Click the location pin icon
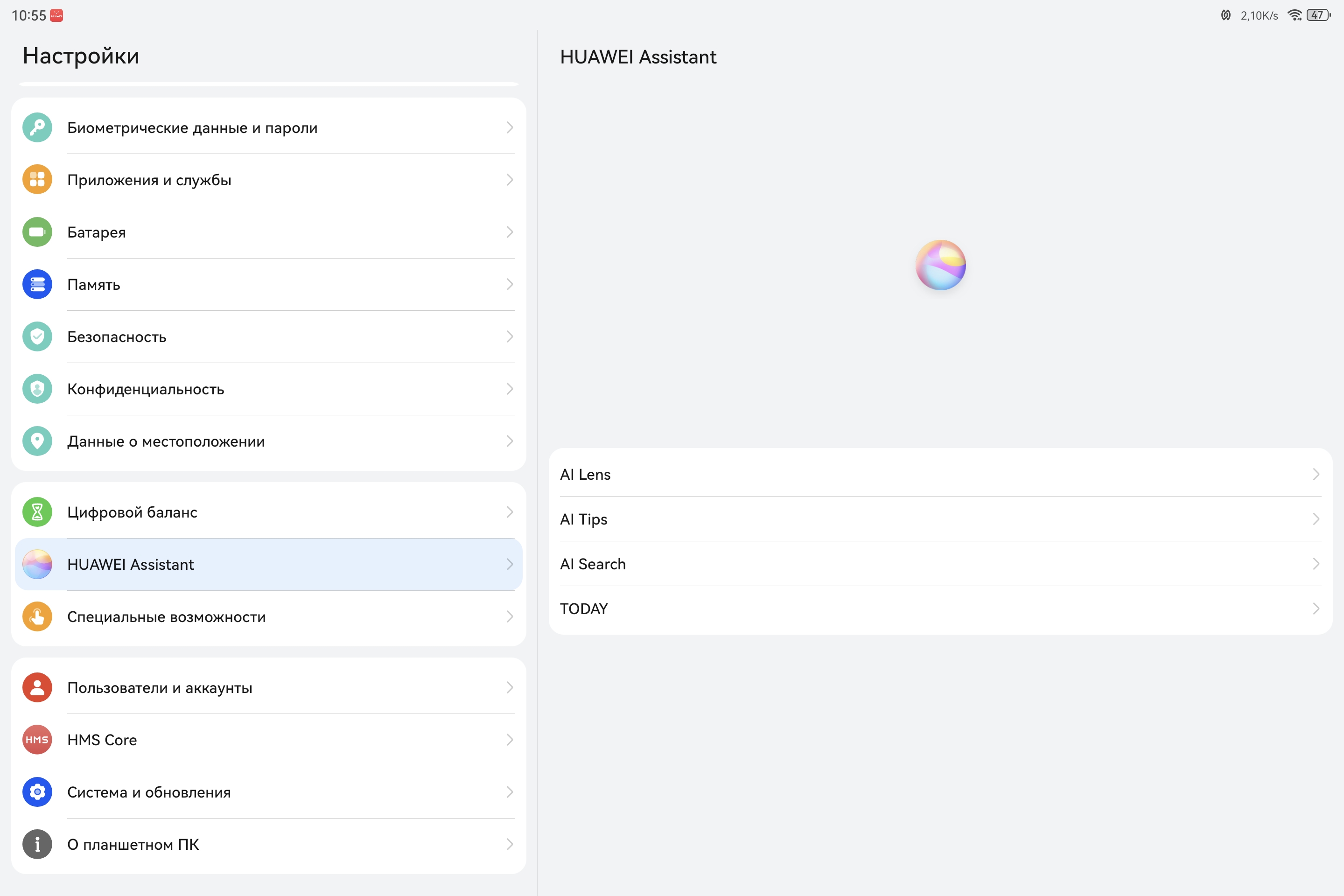The width and height of the screenshot is (1344, 896). click(37, 441)
